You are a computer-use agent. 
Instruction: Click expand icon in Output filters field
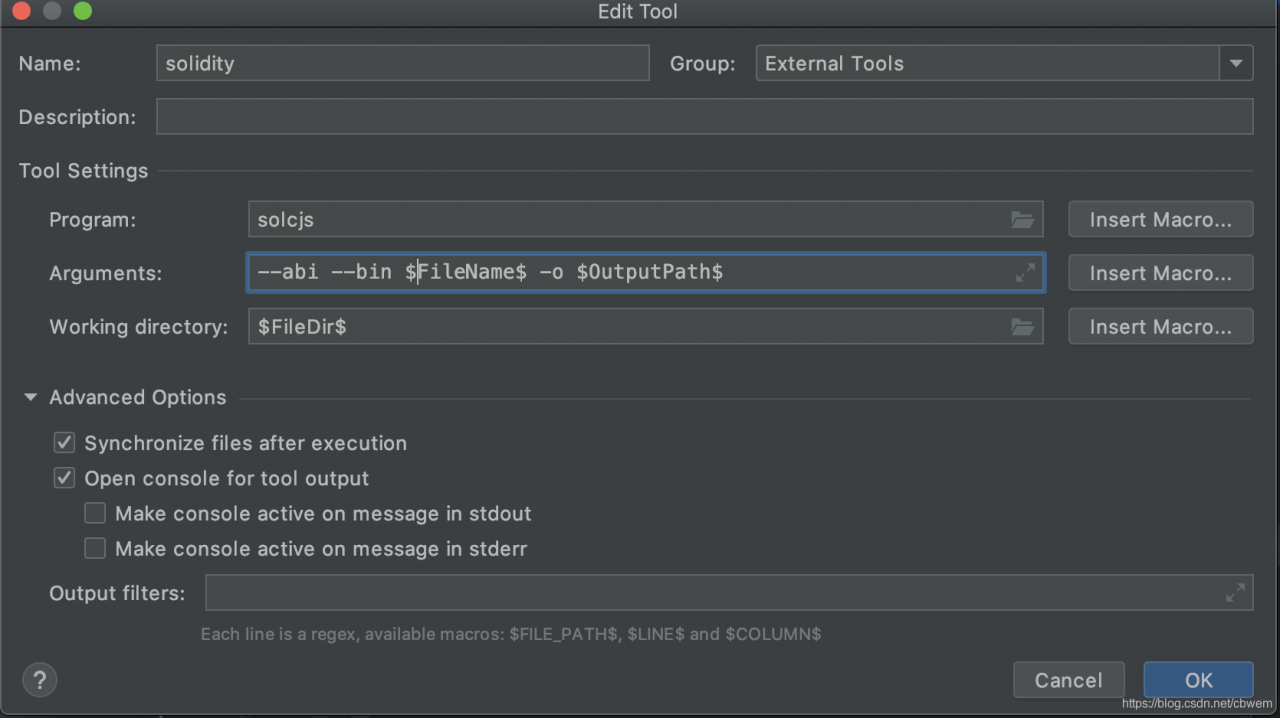point(1235,593)
